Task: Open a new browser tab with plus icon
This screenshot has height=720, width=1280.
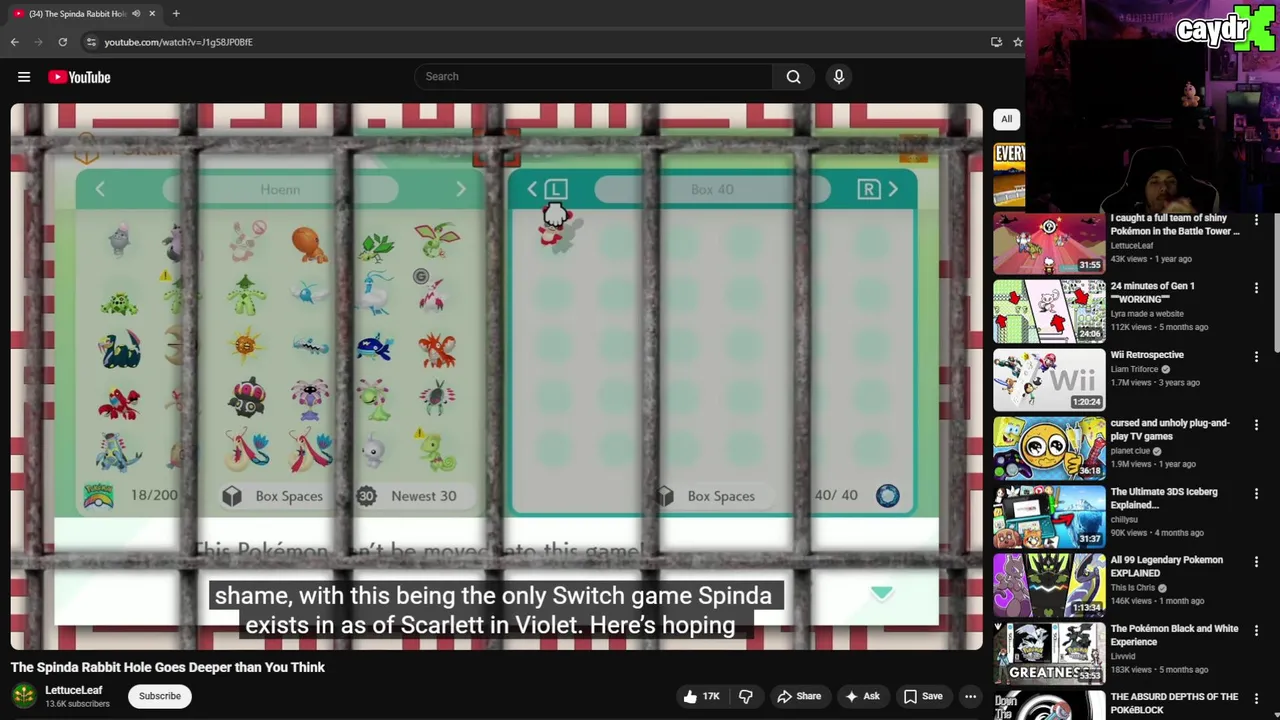Action: coord(176,13)
